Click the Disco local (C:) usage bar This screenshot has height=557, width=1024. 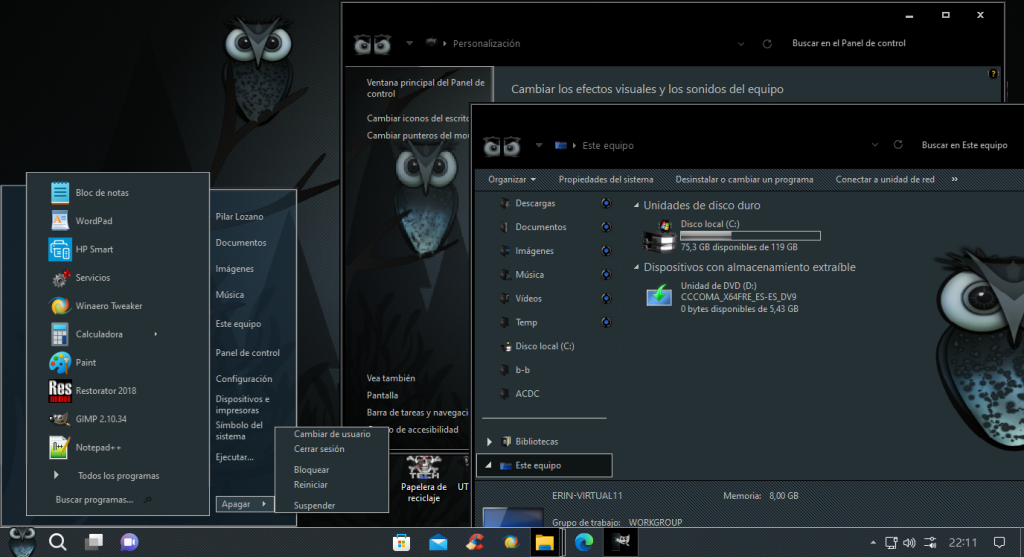(x=750, y=236)
